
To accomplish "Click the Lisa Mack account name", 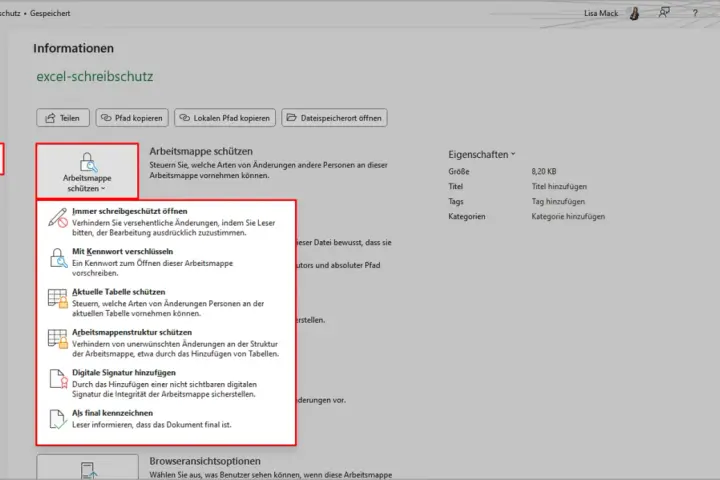I will click(x=601, y=13).
